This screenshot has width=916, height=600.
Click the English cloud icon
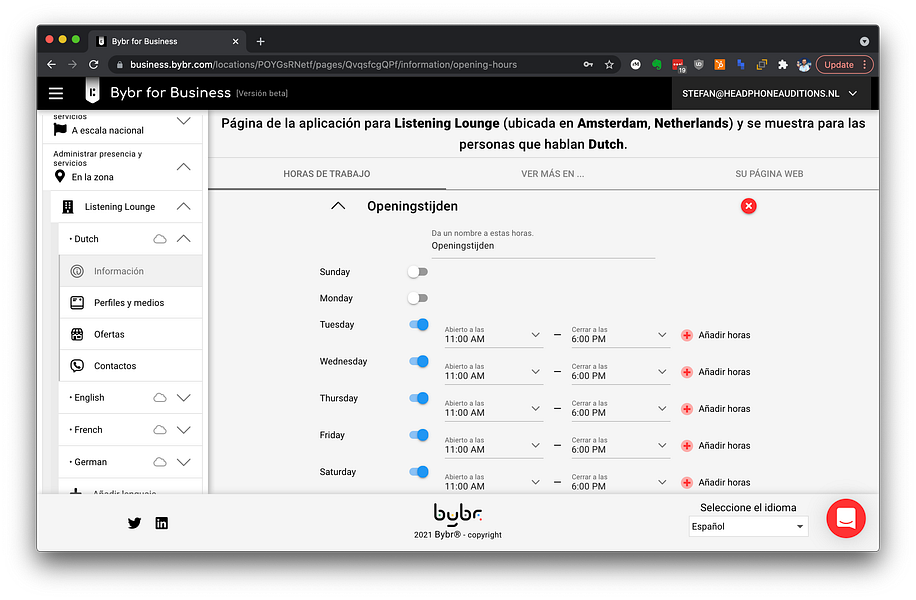[159, 398]
